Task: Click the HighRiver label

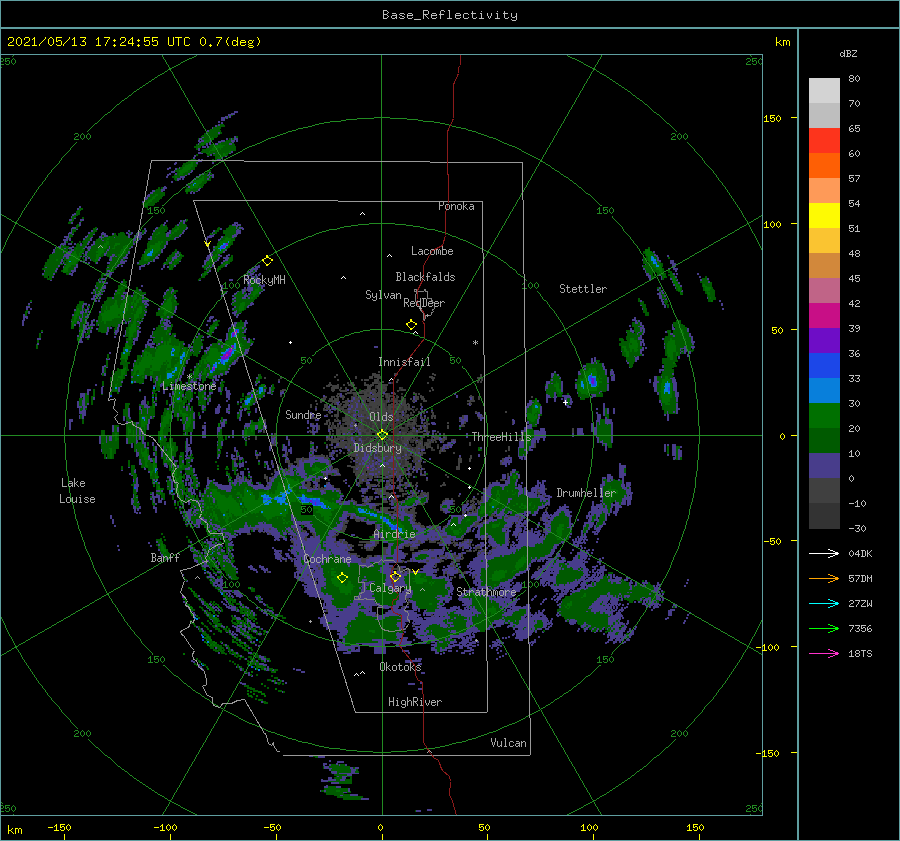Action: pos(415,702)
